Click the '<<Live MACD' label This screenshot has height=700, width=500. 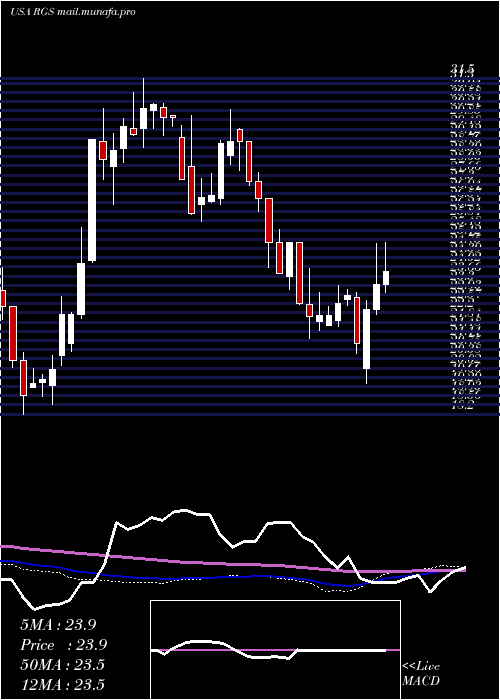421,674
